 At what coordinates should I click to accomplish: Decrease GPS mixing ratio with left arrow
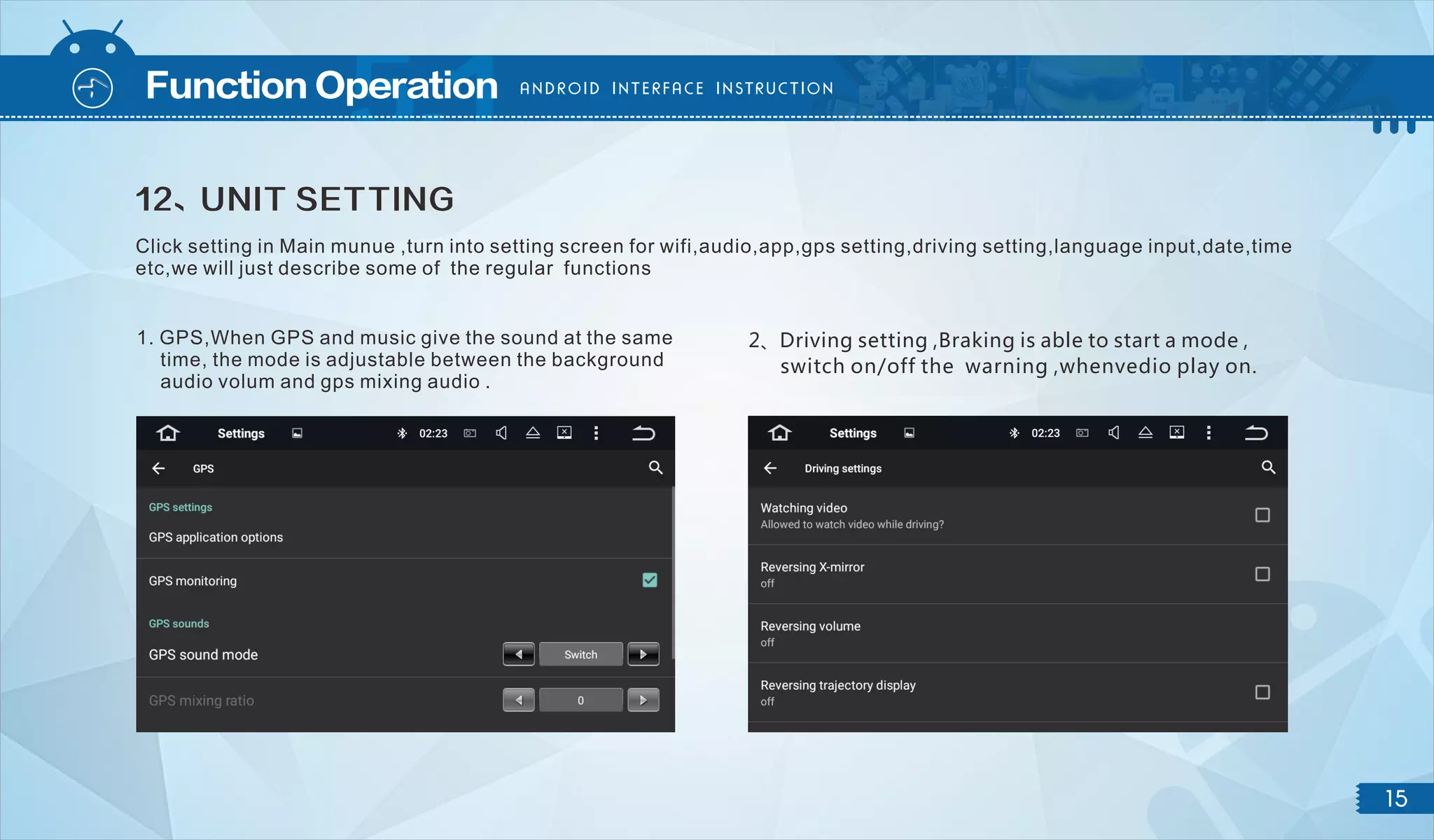coord(519,700)
